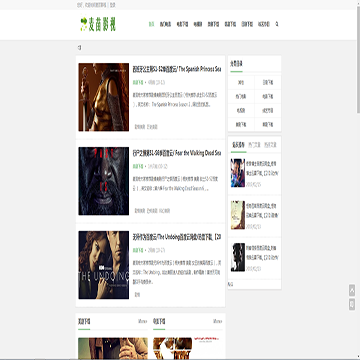Screen dimensions: 360x360
Task: Switch to the second sidebar ranking tab
Action: pyautogui.click(x=255, y=145)
